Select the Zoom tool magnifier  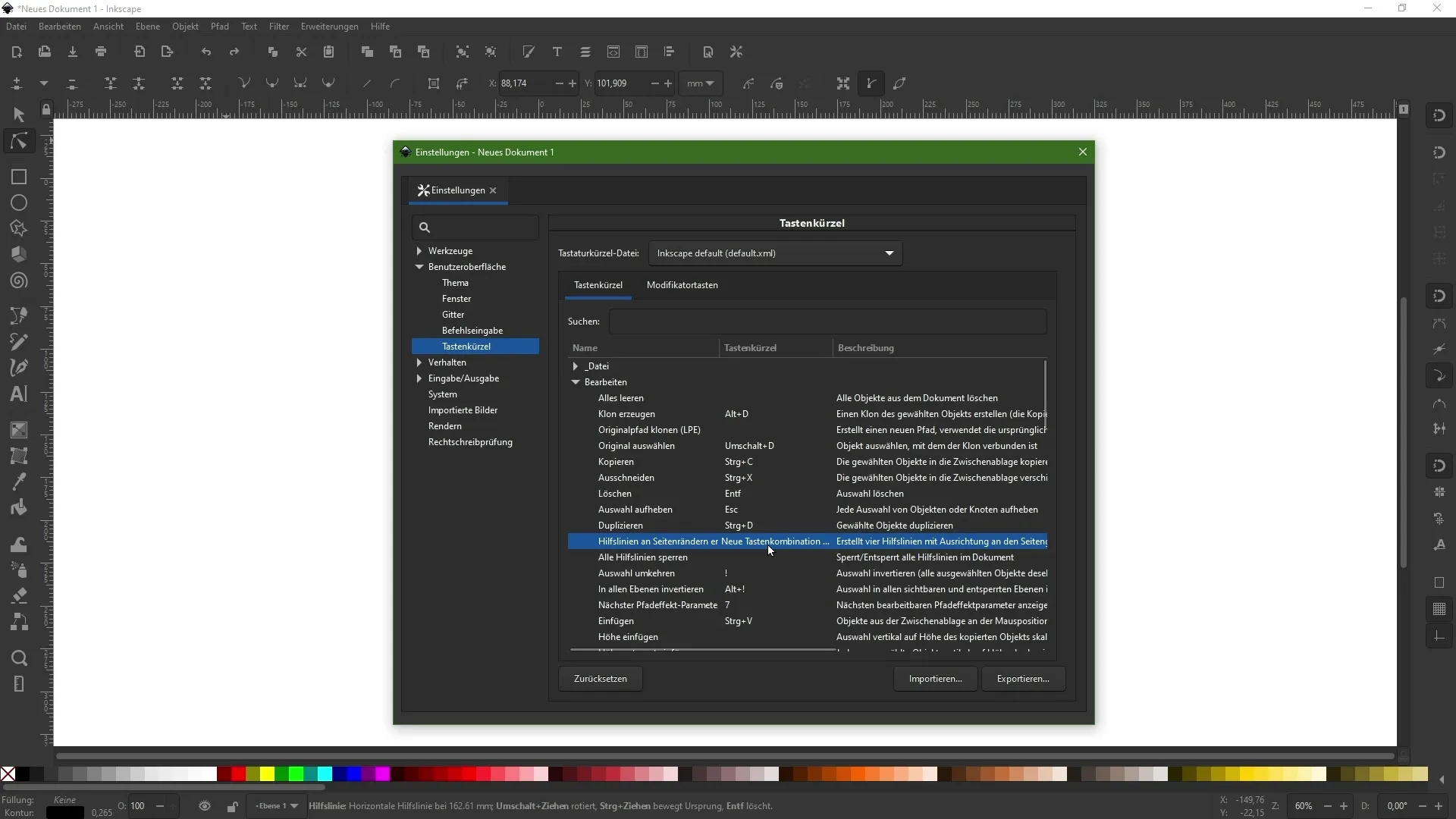click(x=19, y=657)
